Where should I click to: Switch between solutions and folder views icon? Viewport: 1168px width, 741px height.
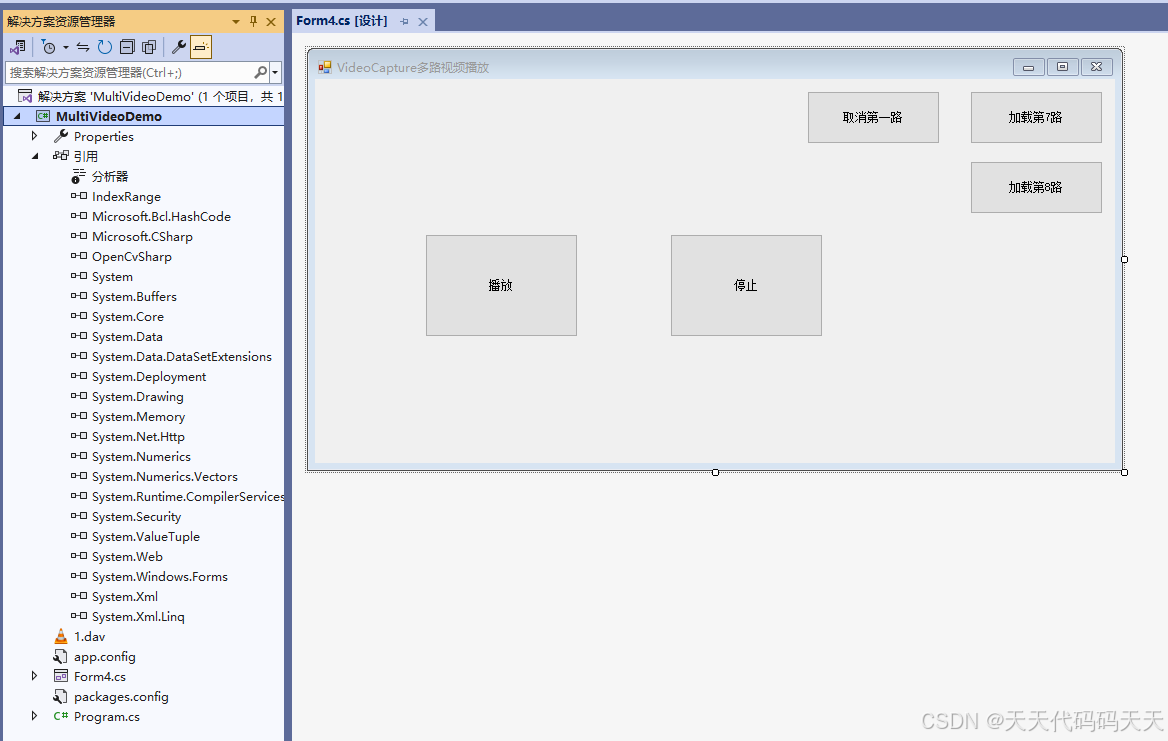(x=18, y=48)
